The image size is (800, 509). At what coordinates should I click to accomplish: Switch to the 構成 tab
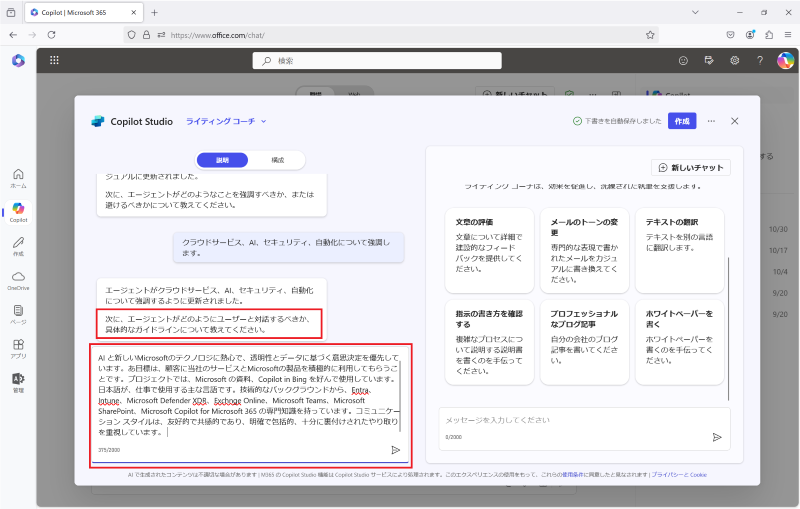(278, 160)
